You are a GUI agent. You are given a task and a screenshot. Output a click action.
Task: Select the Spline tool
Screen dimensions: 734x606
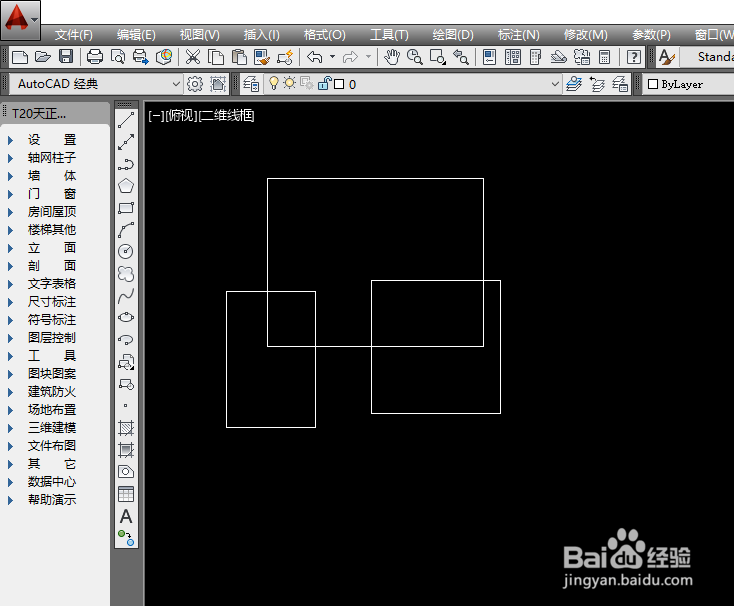pos(126,295)
